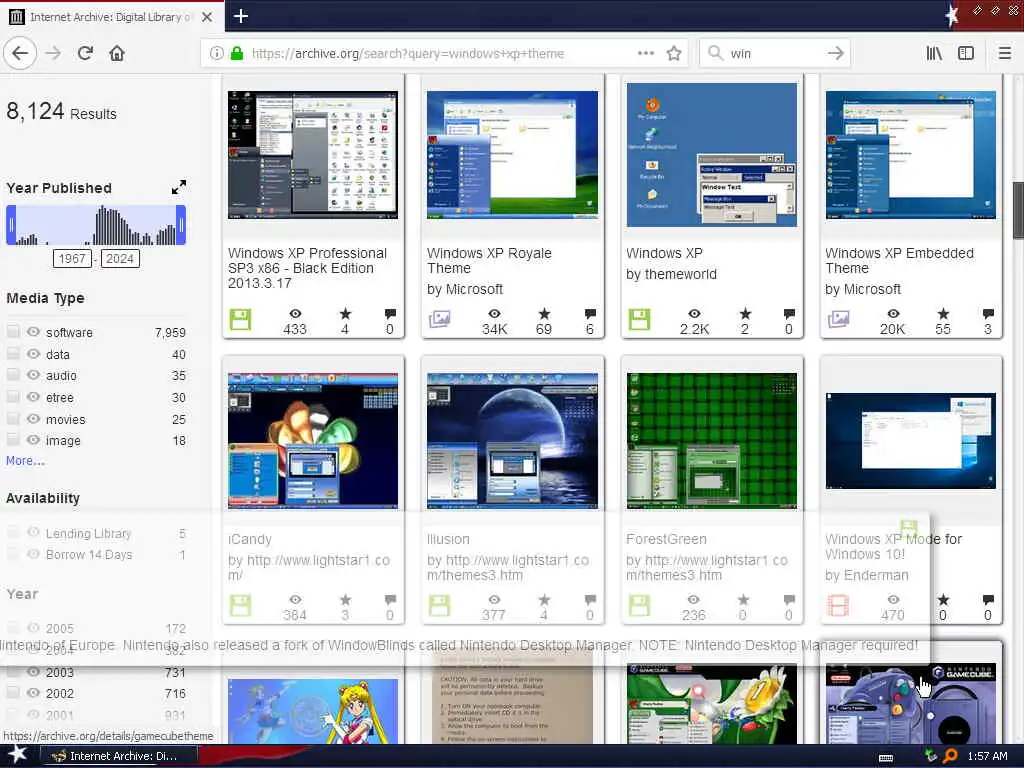The image size is (1024, 768).
Task: Open the Windows XP Royale Theme title
Action: click(489, 261)
